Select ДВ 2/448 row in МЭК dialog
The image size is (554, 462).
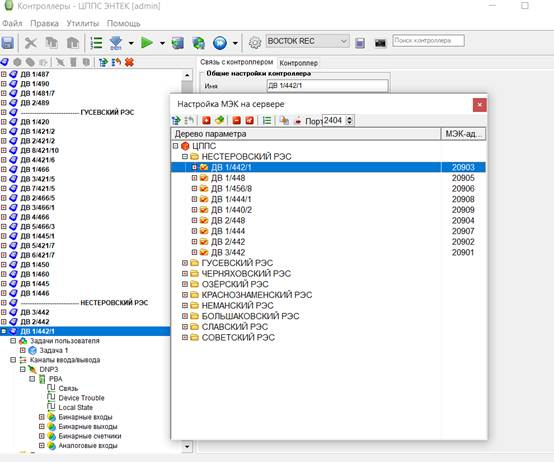(x=328, y=220)
